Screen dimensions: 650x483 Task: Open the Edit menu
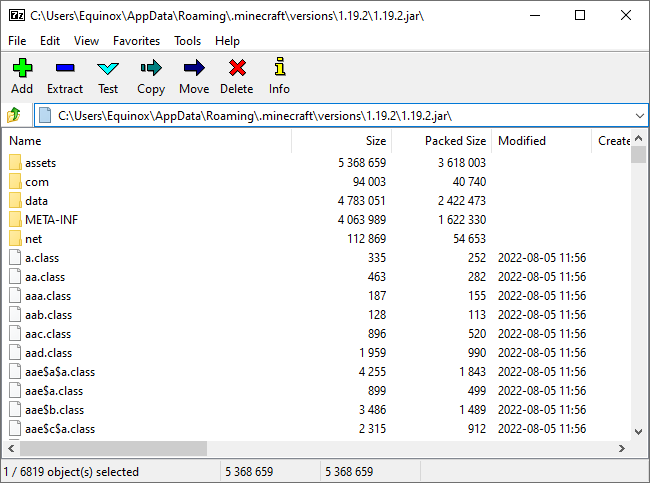point(50,41)
